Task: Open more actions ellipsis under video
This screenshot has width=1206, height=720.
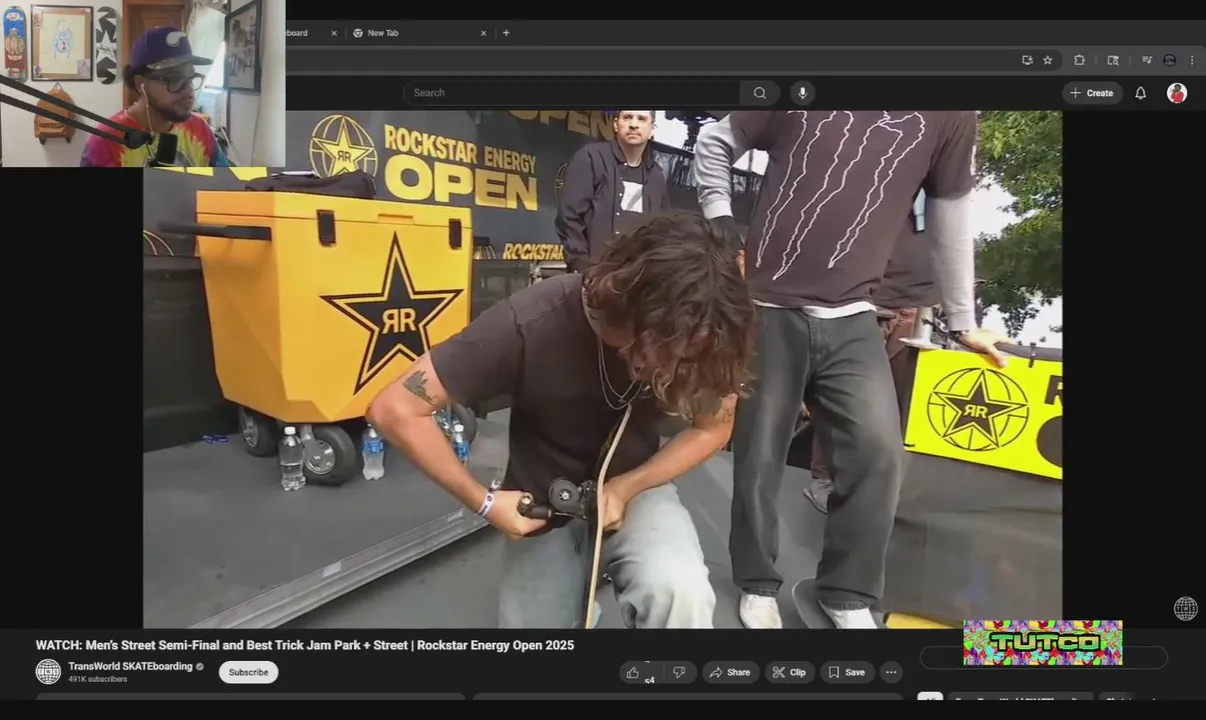Action: click(891, 673)
